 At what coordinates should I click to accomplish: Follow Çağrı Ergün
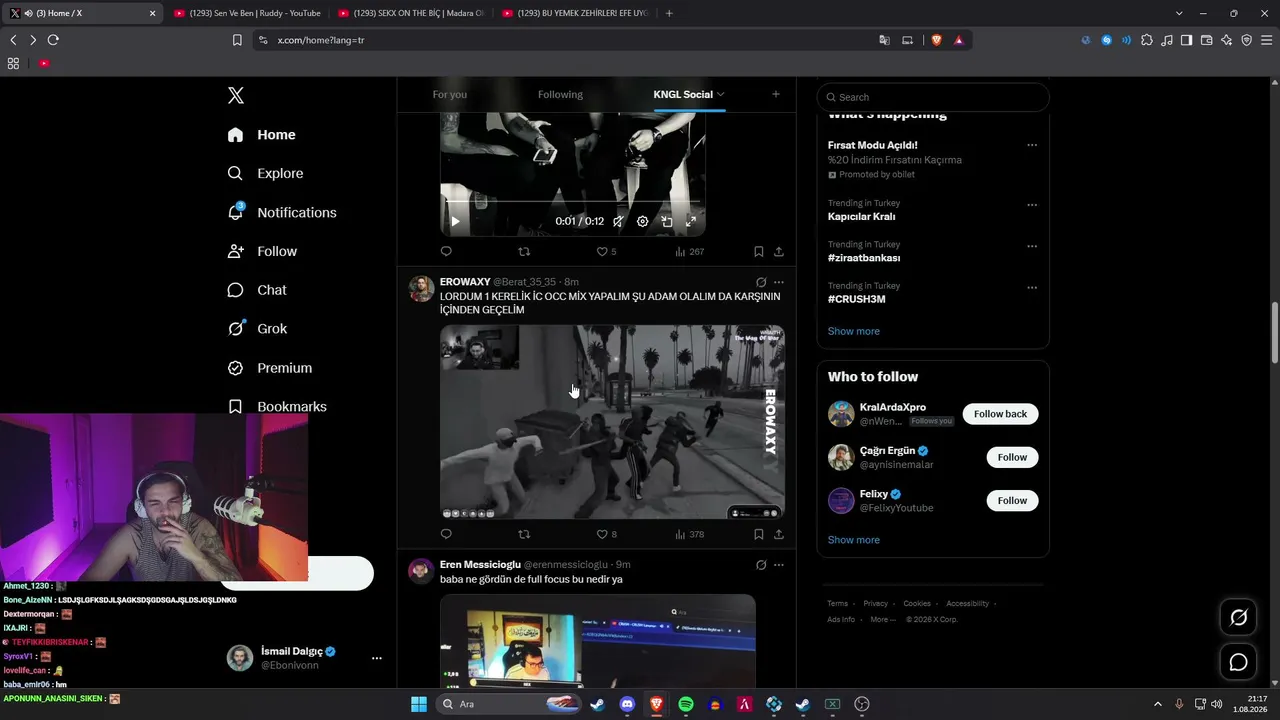[1012, 457]
